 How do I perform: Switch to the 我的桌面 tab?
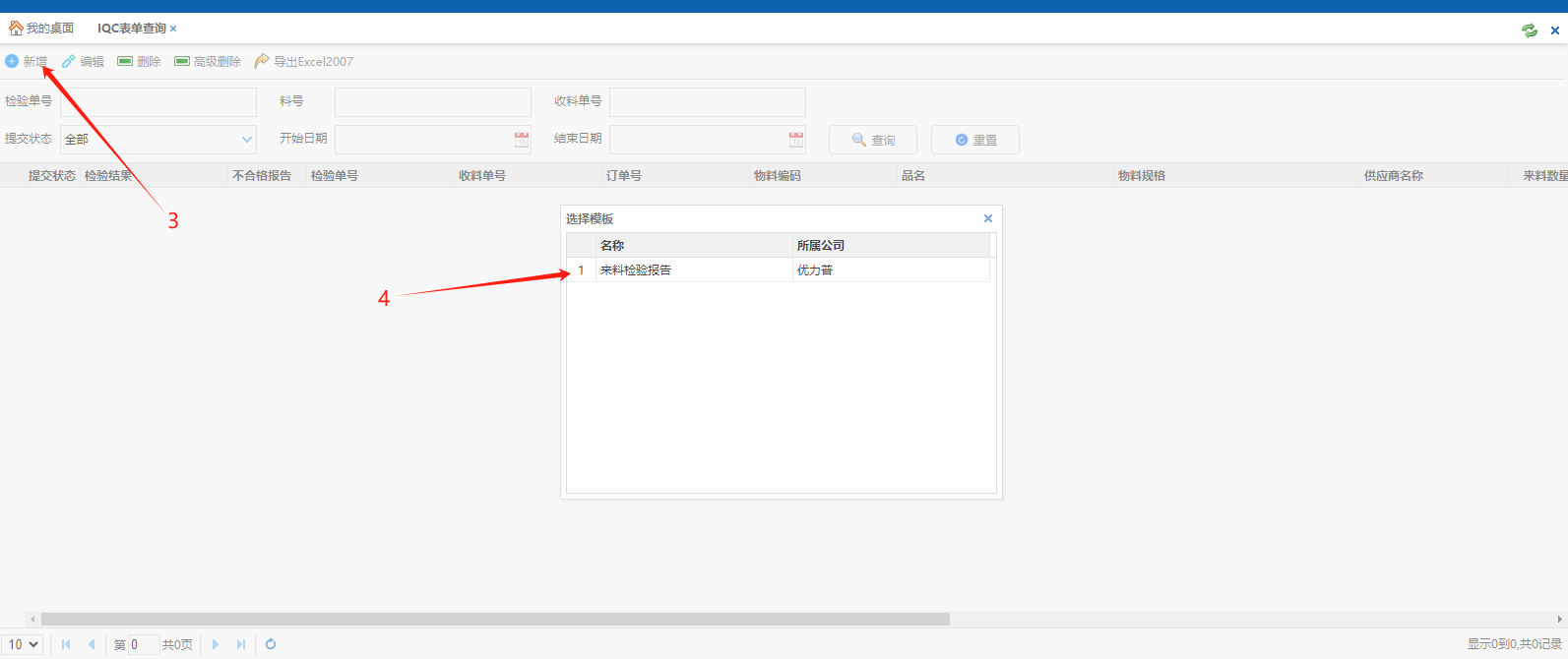point(41,29)
